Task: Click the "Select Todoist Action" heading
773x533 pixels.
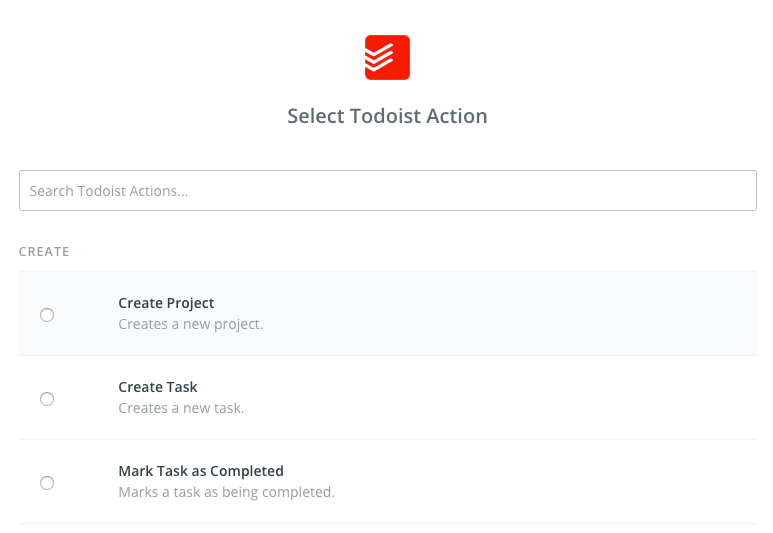Action: point(387,116)
